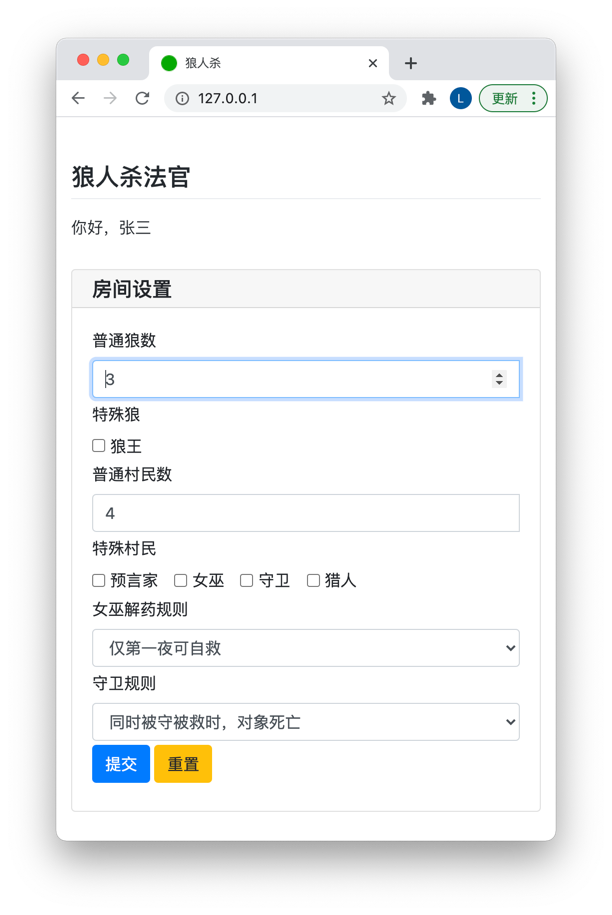Tick the 女巫 checkbox
Viewport: 612px width, 915px height.
181,580
